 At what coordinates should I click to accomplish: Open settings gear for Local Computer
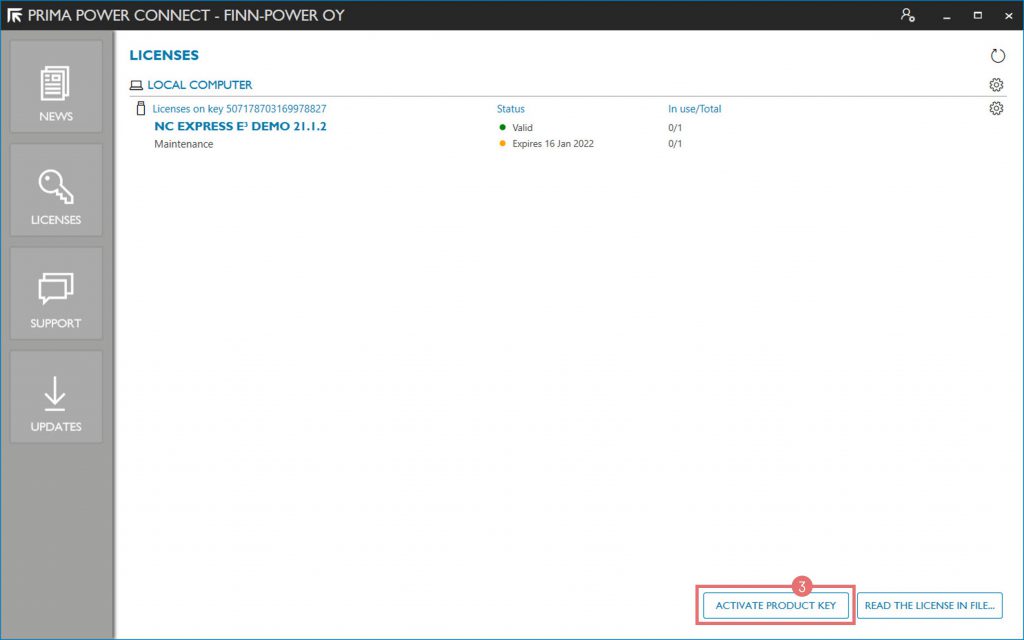tap(996, 85)
